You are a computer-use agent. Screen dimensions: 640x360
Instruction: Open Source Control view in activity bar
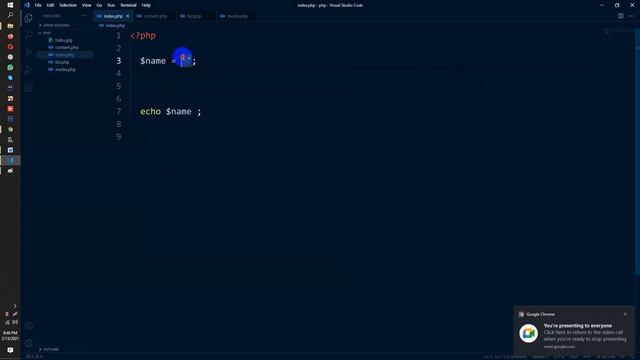(x=29, y=53)
